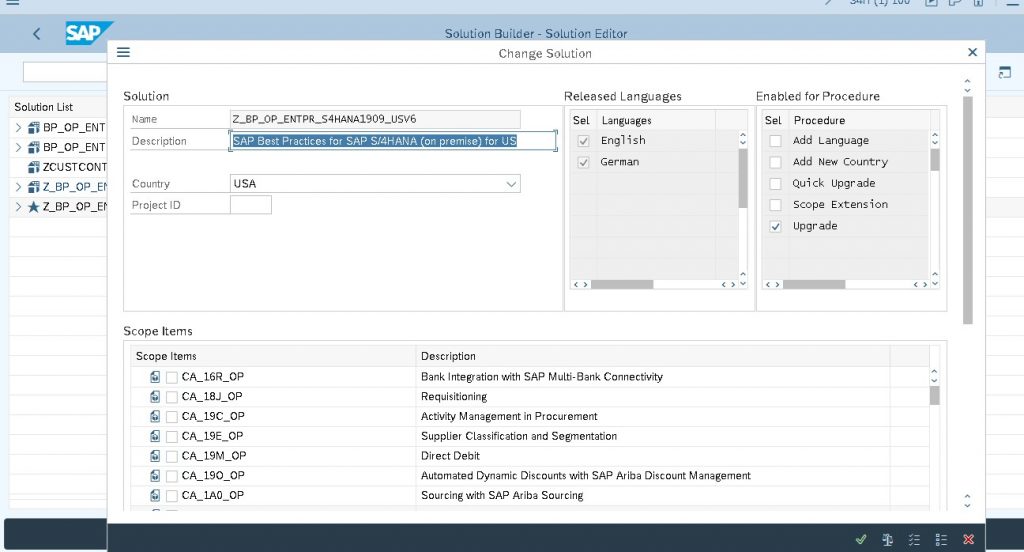This screenshot has height=552, width=1024.
Task: Click the document icon of CA_19O_OP
Action: (x=155, y=475)
